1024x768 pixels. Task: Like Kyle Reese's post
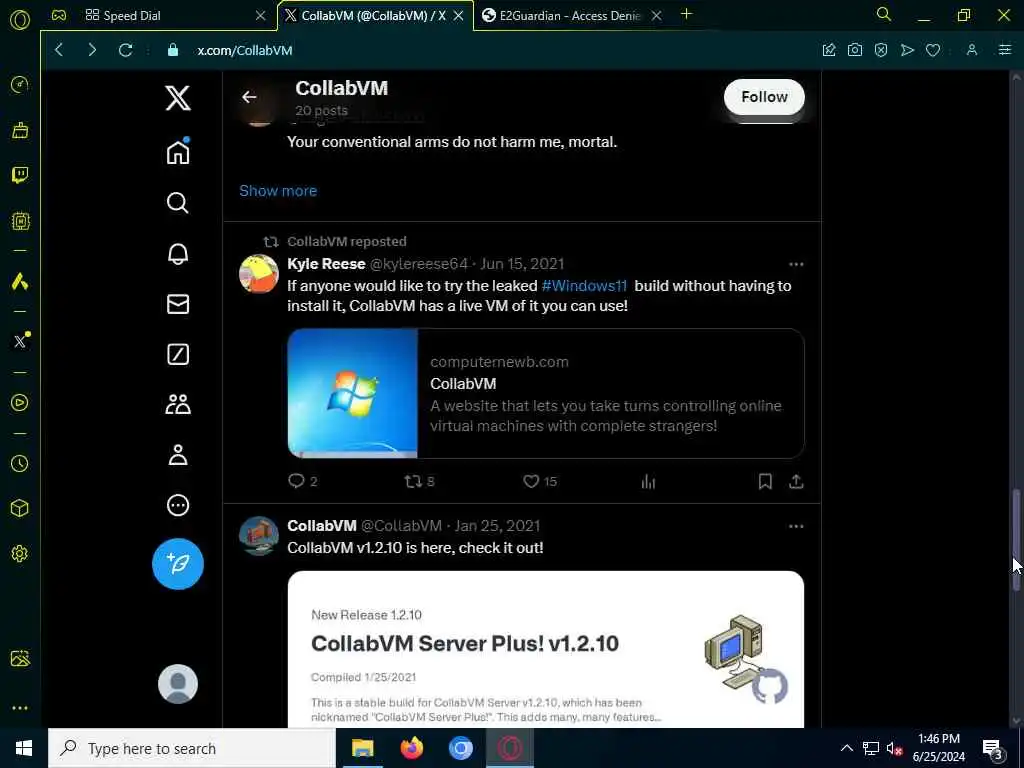(x=540, y=482)
